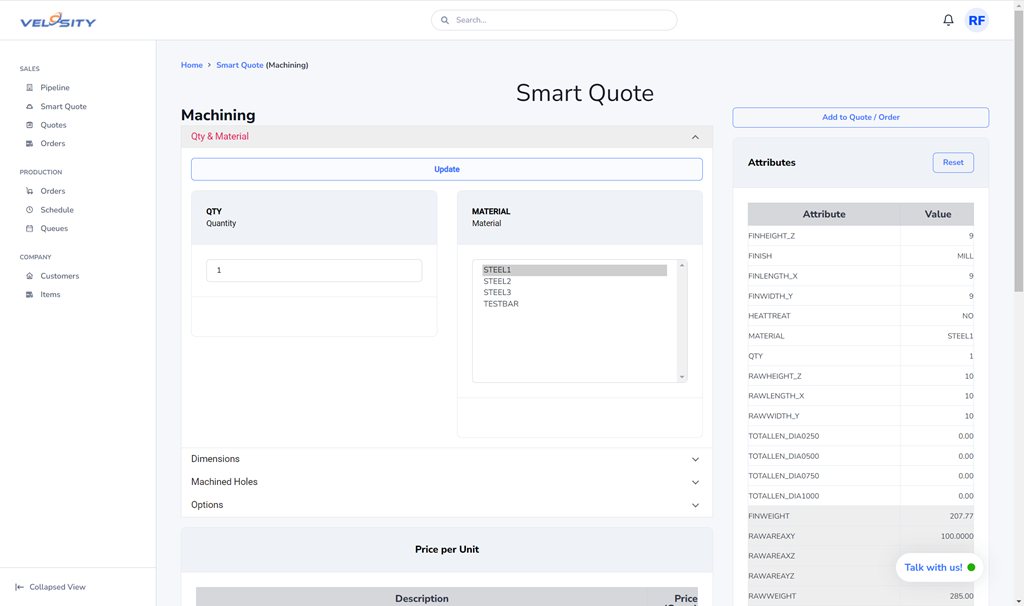The width and height of the screenshot is (1024, 606).
Task: Go to Queues under Production
Action: tap(54, 229)
